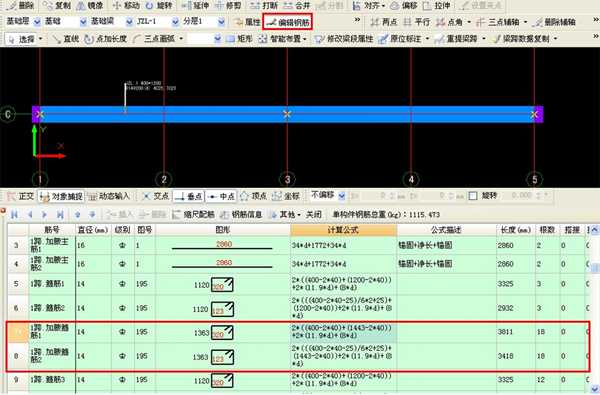Select the 点角 auxiliary axis tool

(453, 22)
